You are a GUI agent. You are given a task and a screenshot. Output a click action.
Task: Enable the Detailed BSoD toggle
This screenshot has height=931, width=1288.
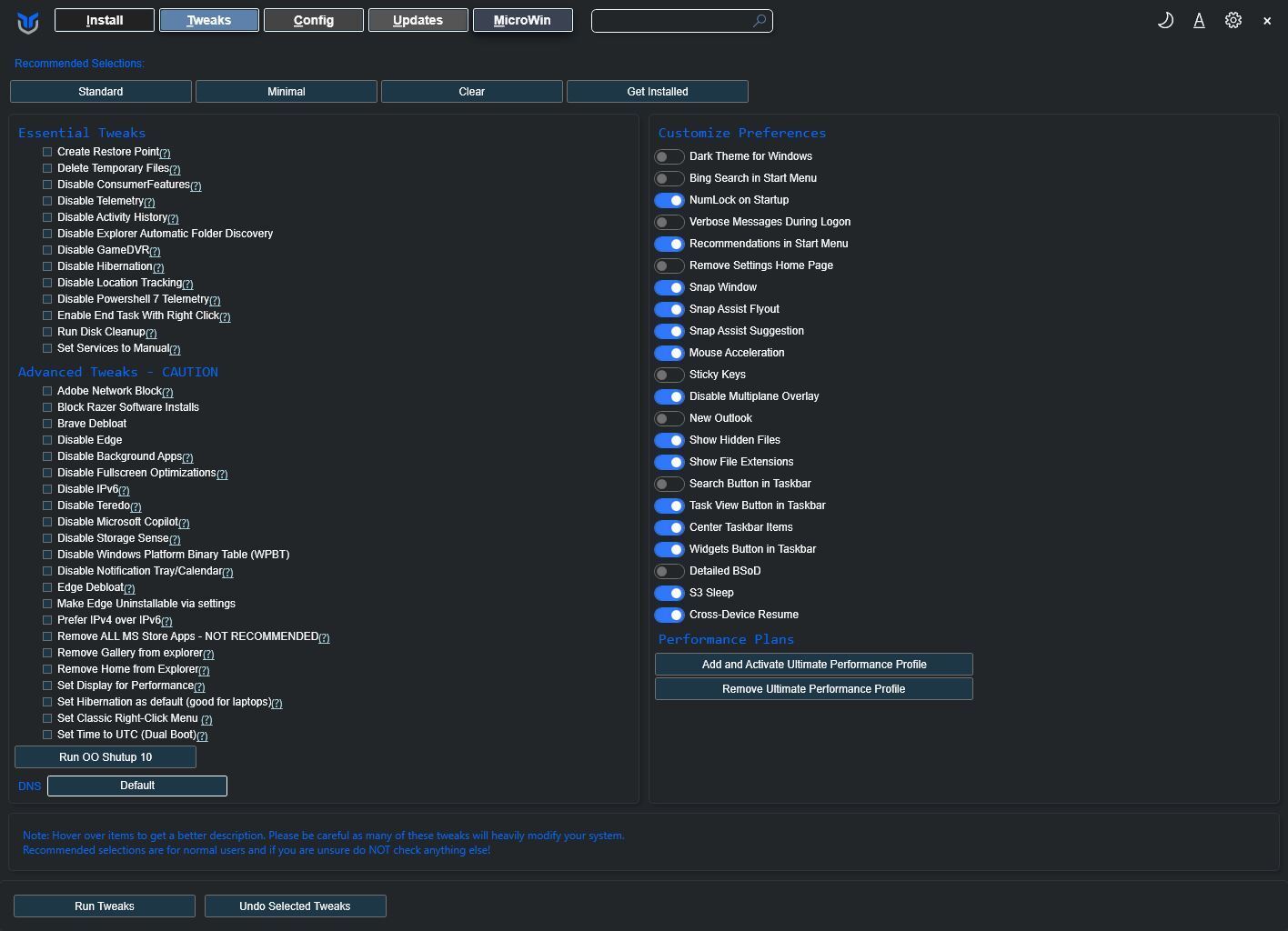point(669,571)
